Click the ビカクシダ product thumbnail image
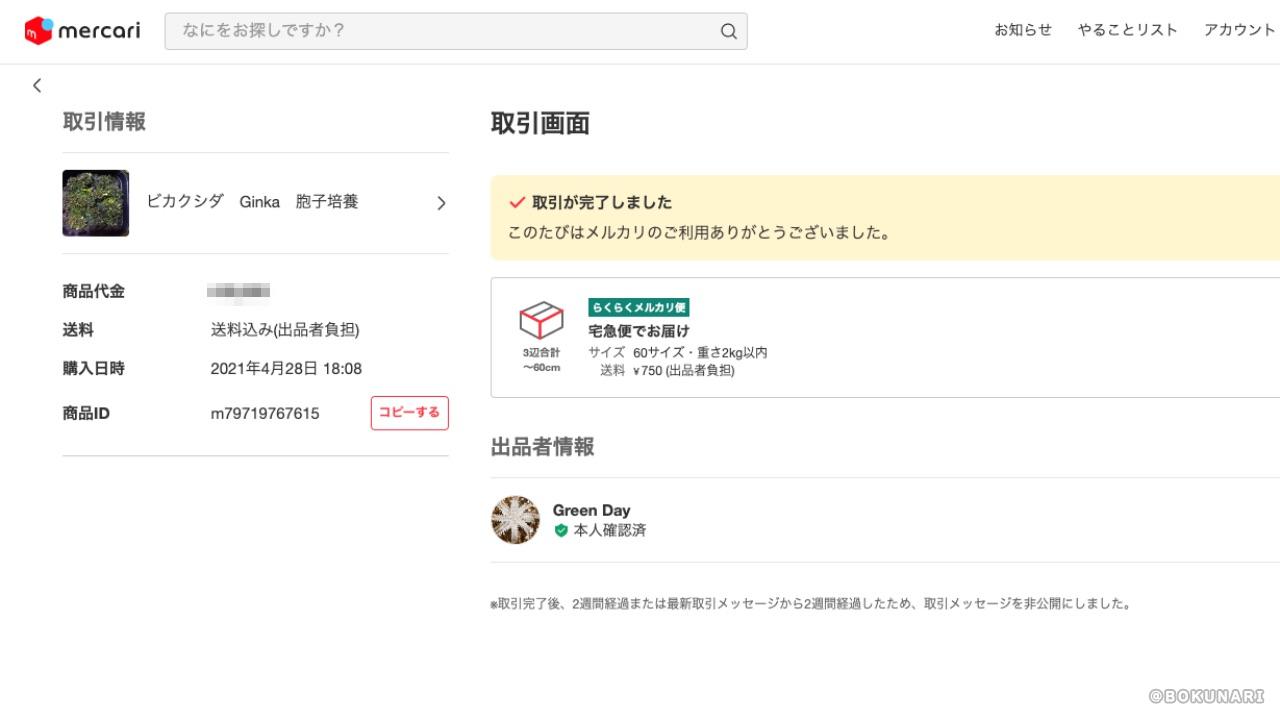1280x720 pixels. (96, 203)
